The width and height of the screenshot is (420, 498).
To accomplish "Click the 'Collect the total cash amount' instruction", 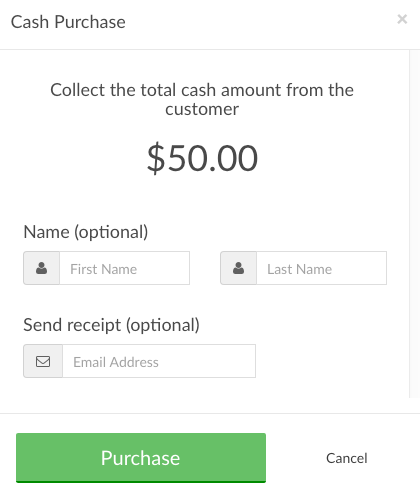I will (x=202, y=99).
